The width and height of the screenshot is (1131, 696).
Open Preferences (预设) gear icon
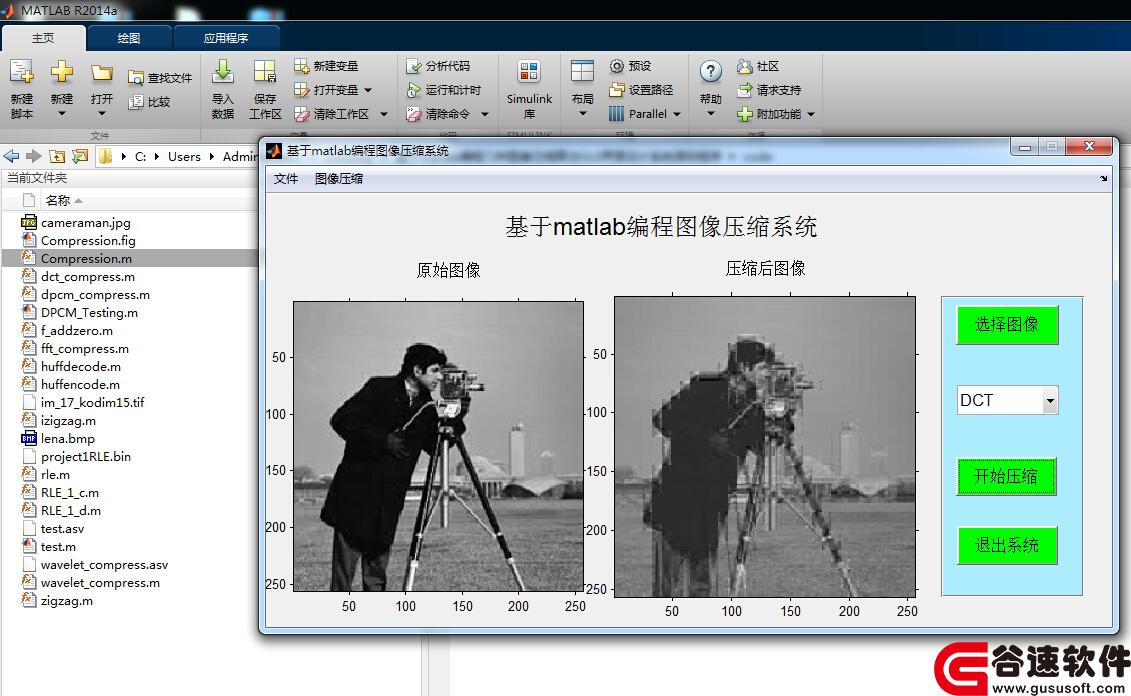point(617,66)
